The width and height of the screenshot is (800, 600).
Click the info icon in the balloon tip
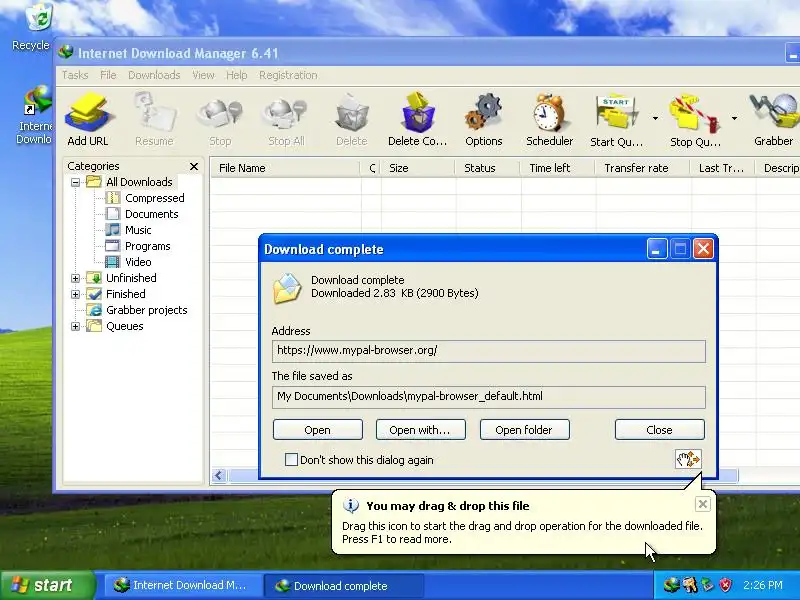(x=351, y=506)
